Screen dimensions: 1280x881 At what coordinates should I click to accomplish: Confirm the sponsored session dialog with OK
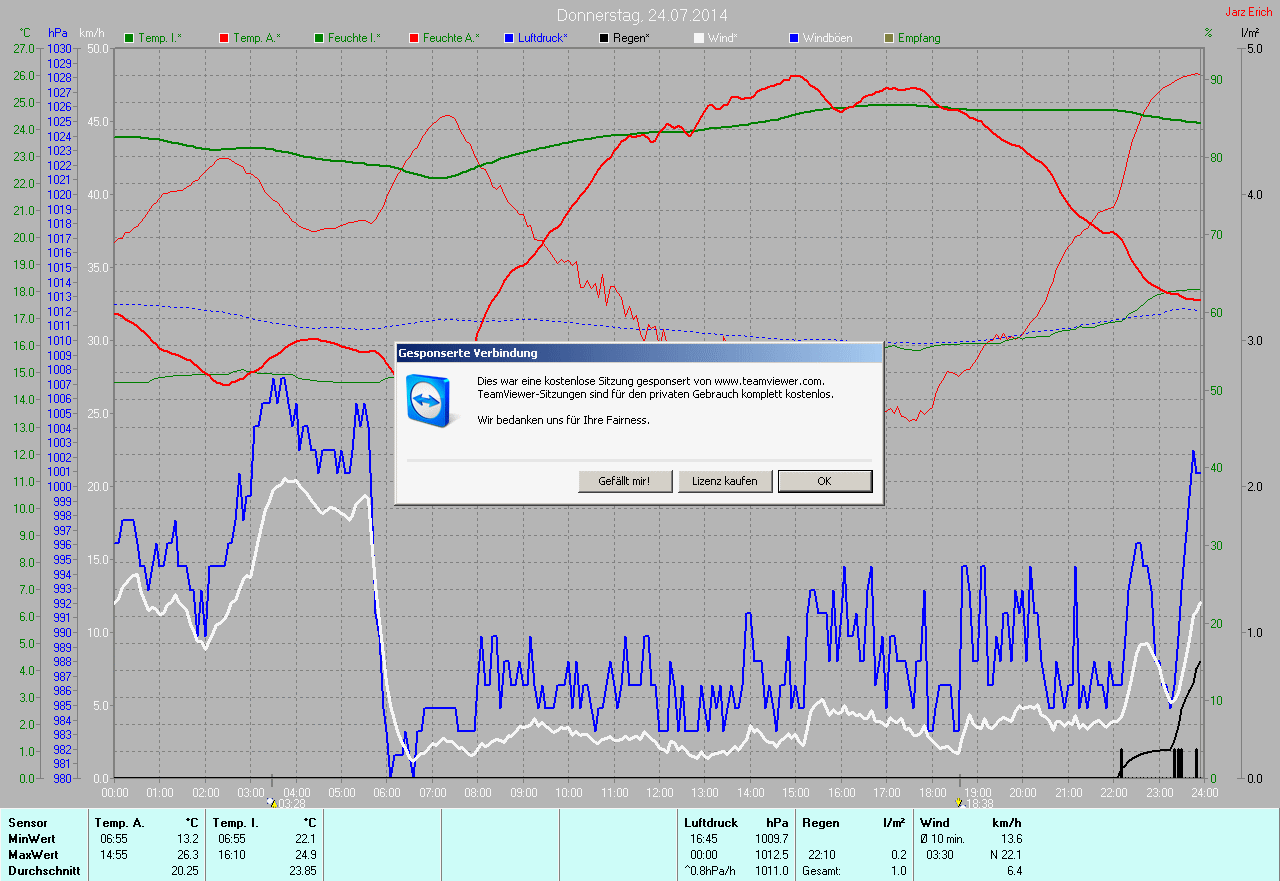(824, 481)
